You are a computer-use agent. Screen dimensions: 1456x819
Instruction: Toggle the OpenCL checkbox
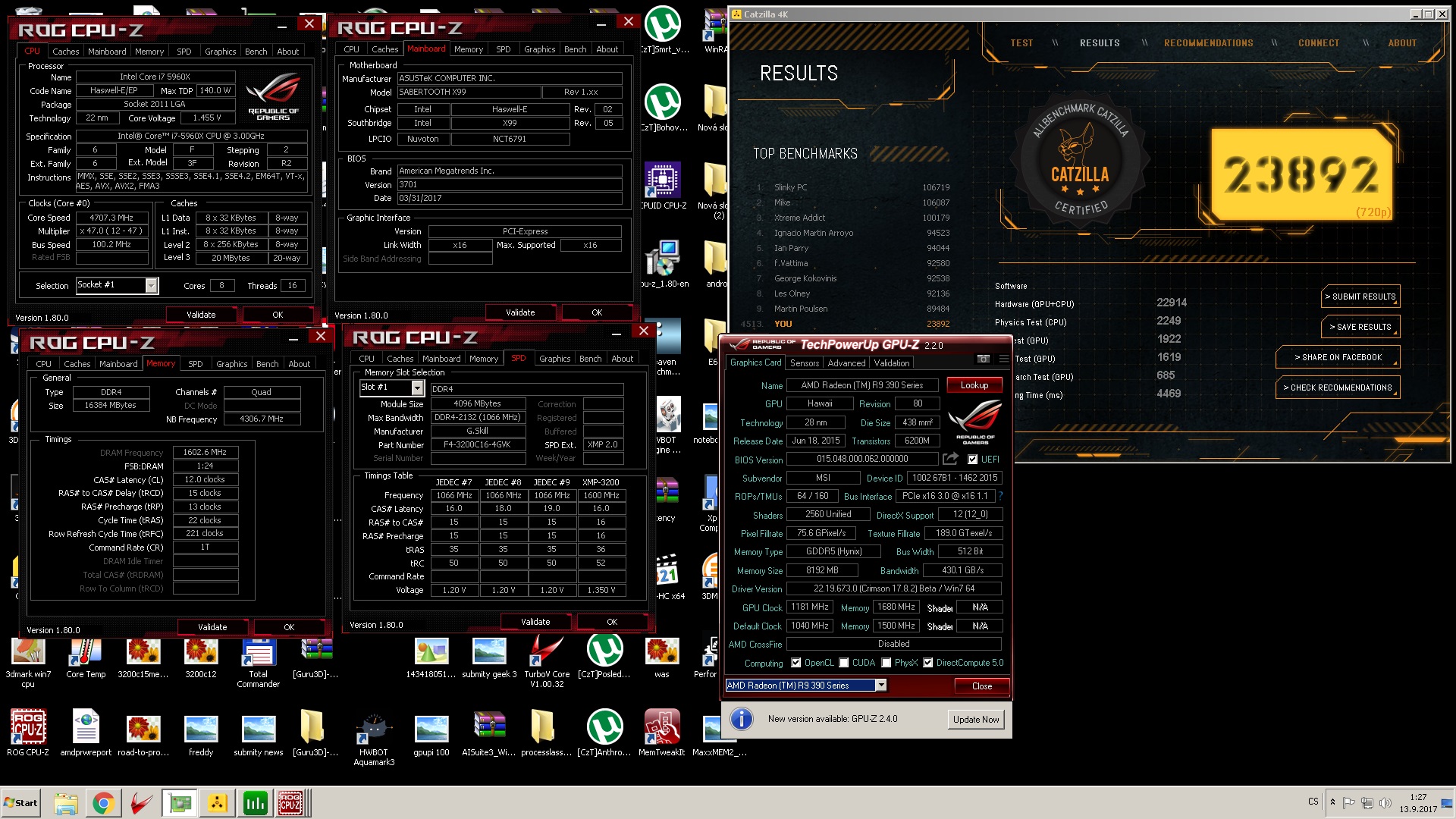[x=796, y=663]
